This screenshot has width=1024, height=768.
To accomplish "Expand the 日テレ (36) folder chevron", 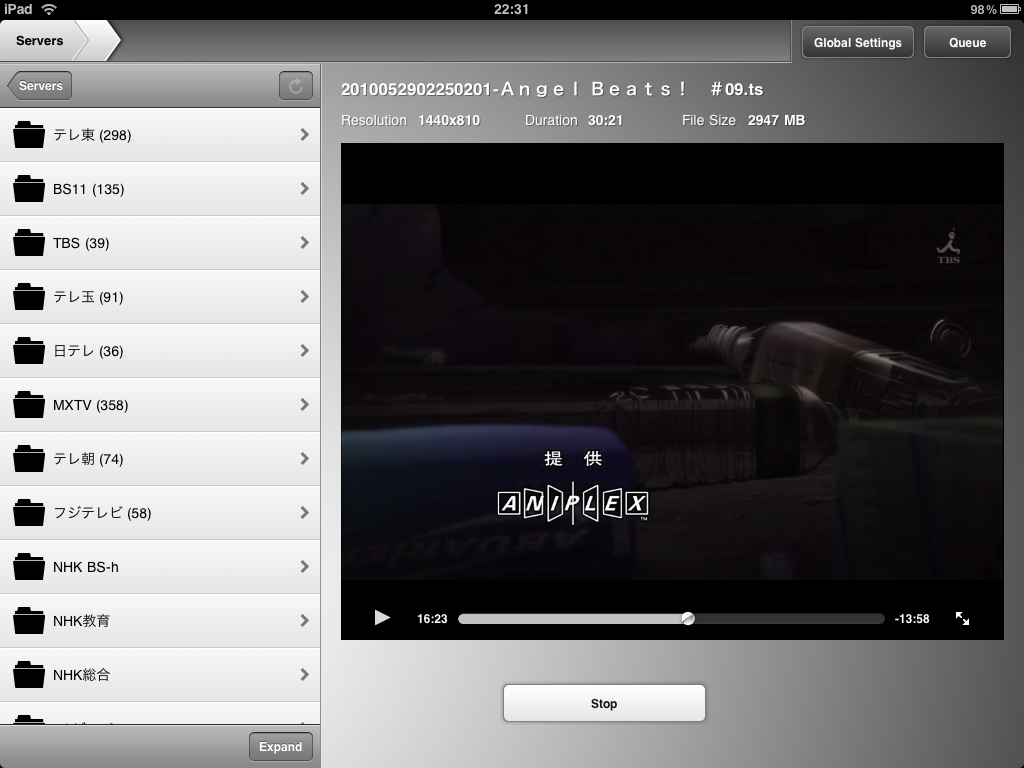I will click(304, 351).
